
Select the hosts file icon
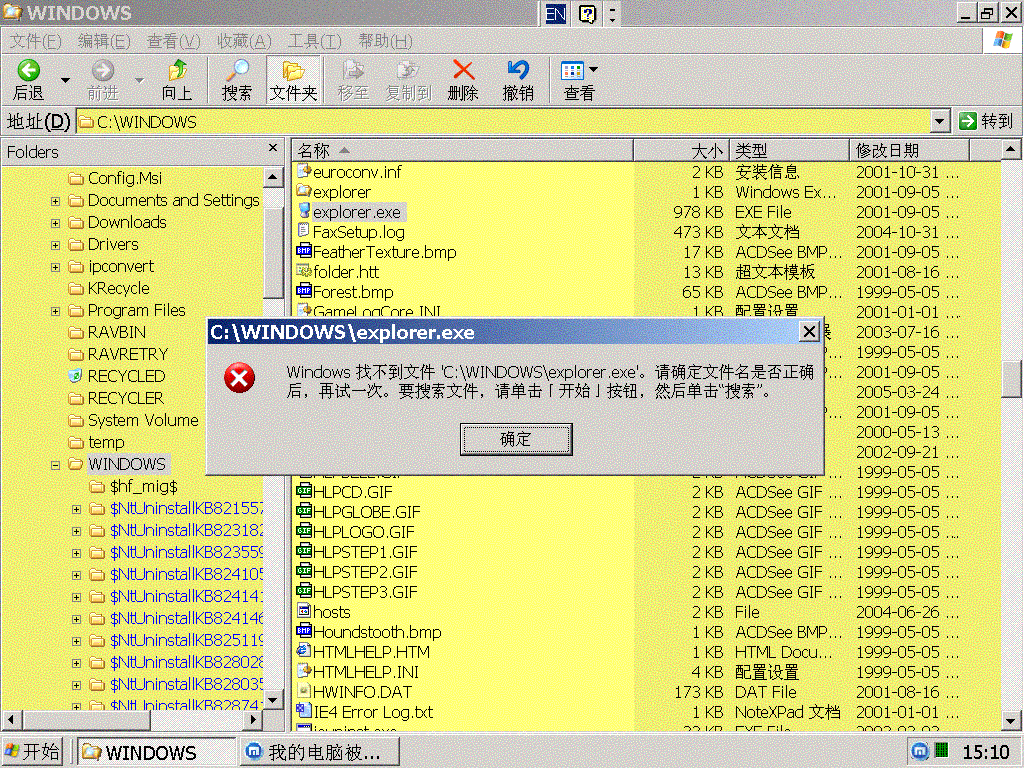304,611
